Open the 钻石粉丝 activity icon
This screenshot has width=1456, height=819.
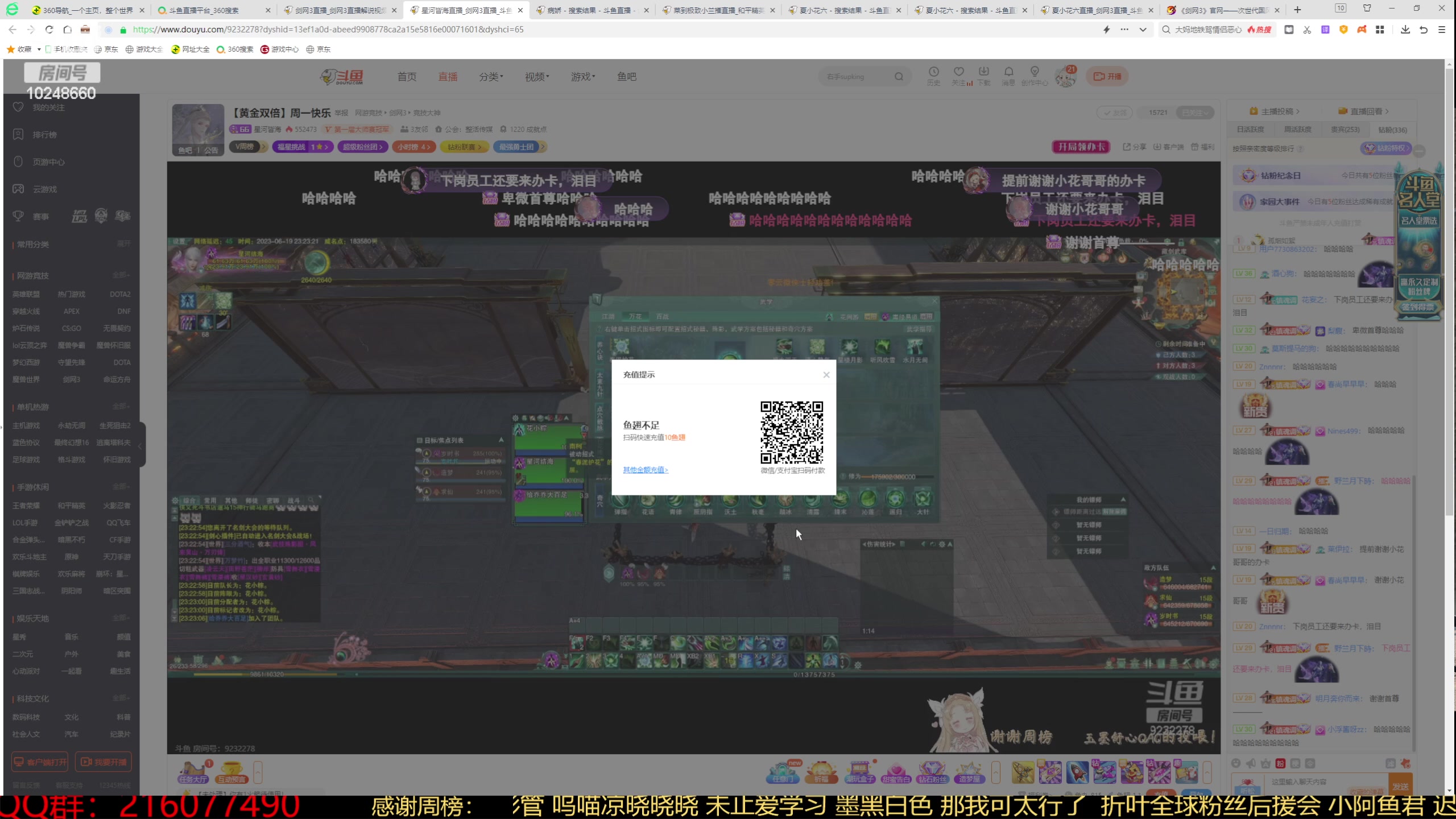(932, 772)
